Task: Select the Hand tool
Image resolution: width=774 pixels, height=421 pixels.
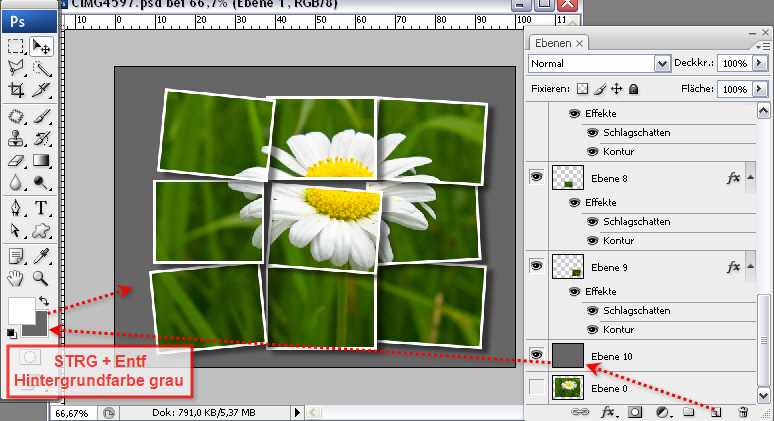Action: (x=16, y=277)
